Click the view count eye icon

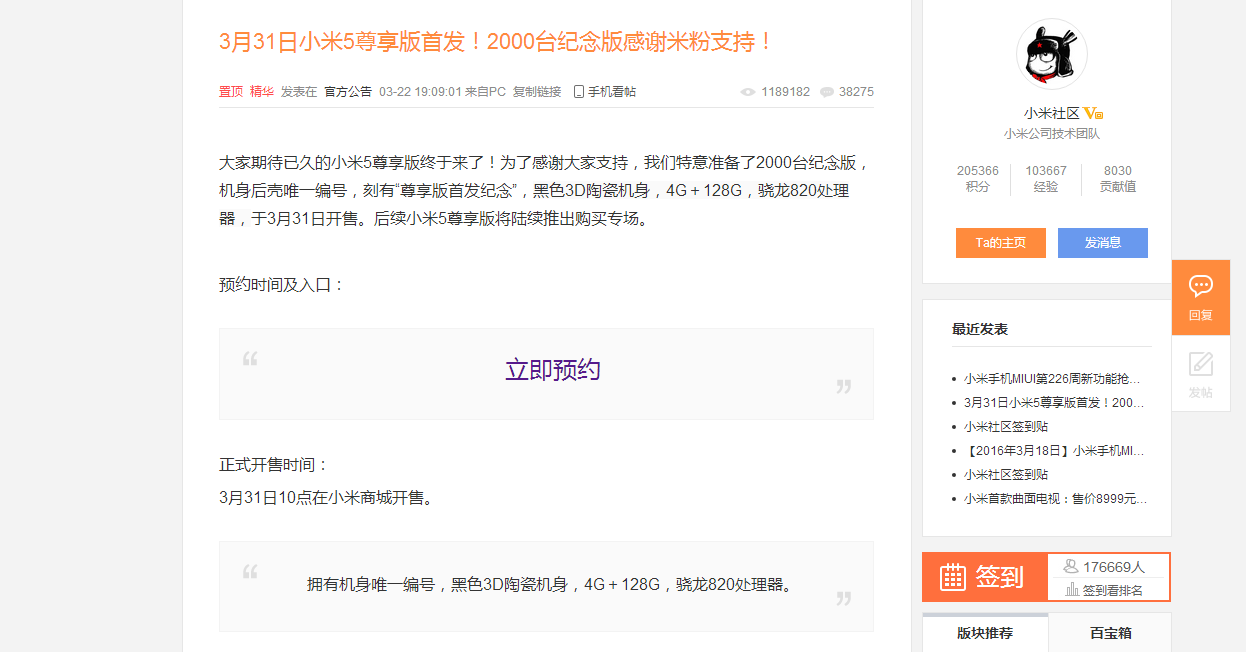[748, 92]
